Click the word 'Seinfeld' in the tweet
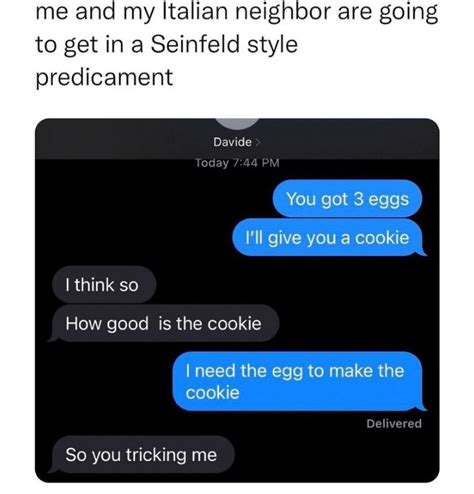The height and width of the screenshot is (494, 474). 195,44
